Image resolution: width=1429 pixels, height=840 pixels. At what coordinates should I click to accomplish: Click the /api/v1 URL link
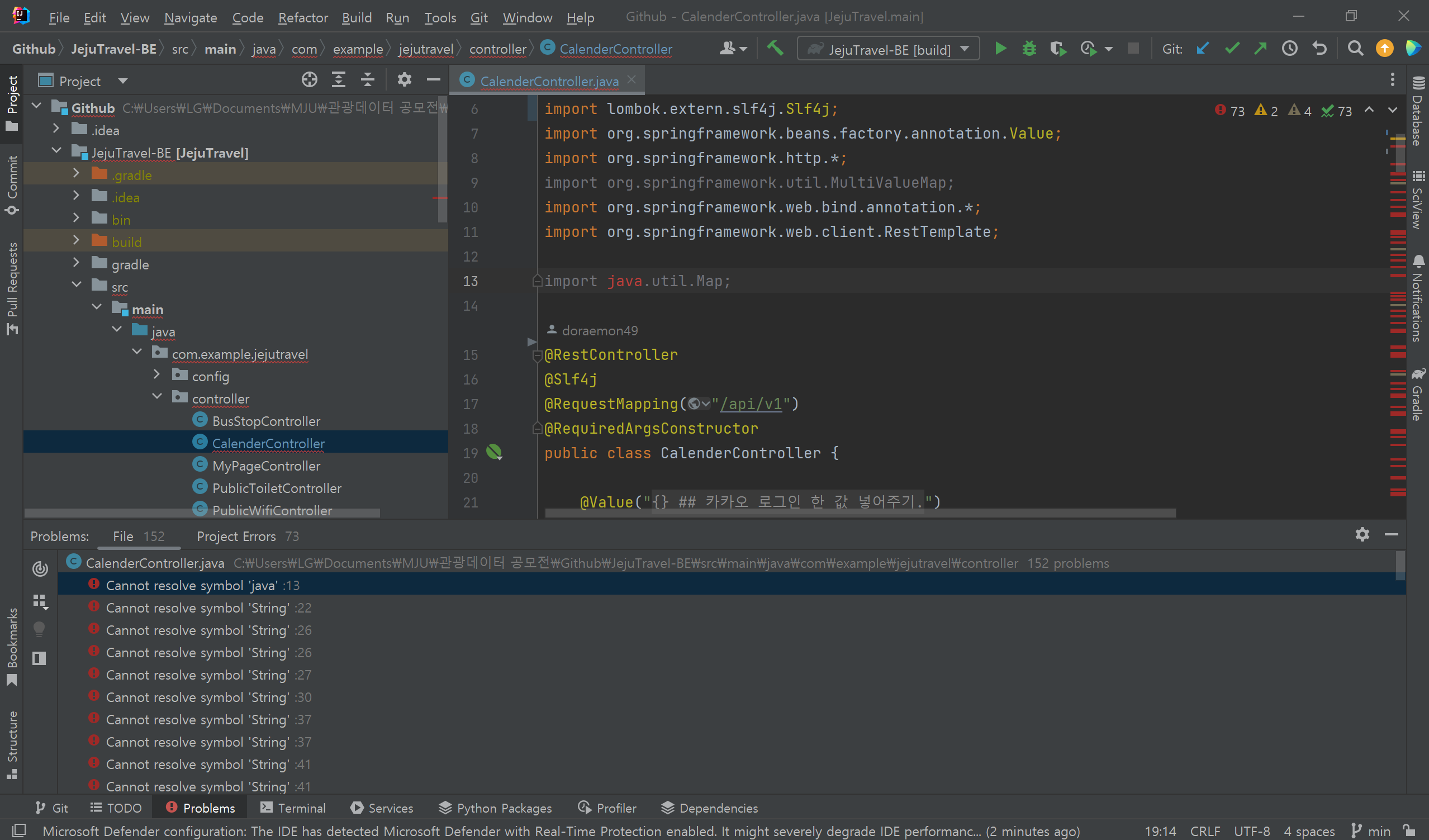point(750,404)
